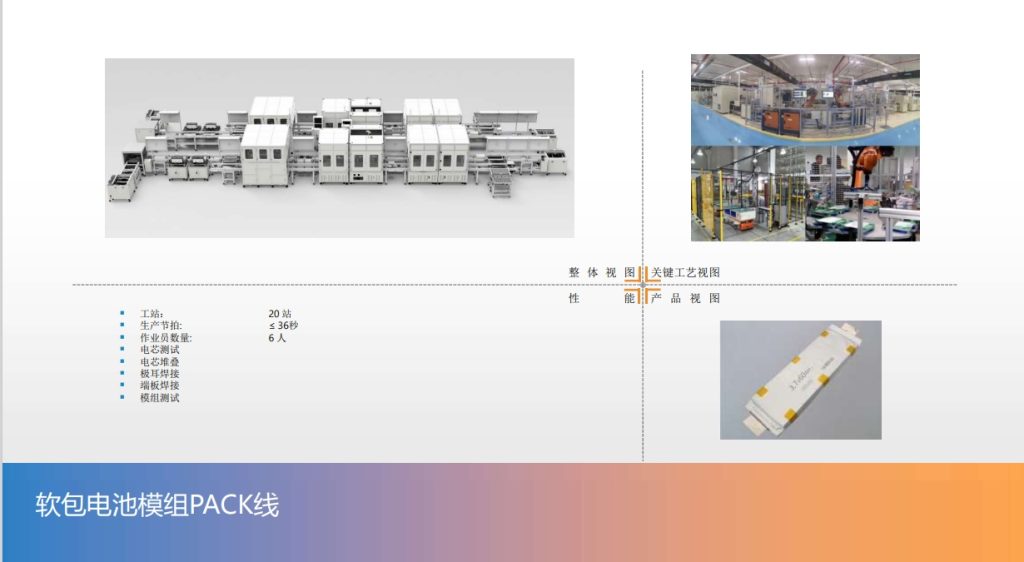Click the pouch battery cell product photo
Screen dimensions: 1024x562
click(801, 380)
